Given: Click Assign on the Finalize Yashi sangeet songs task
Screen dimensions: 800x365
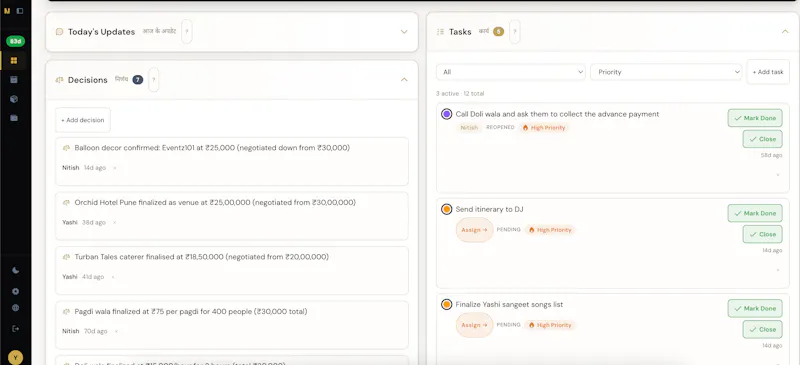Looking at the screenshot, I should point(474,325).
